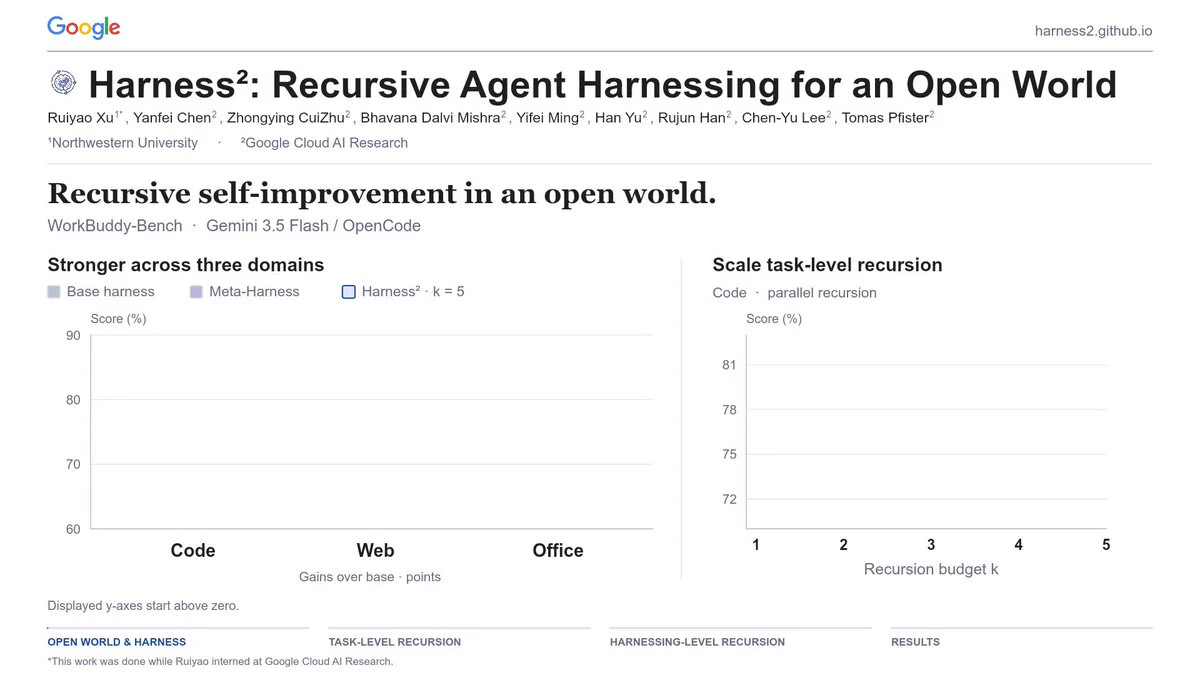Select the Harness² k = 5 legend swatch

click(349, 292)
